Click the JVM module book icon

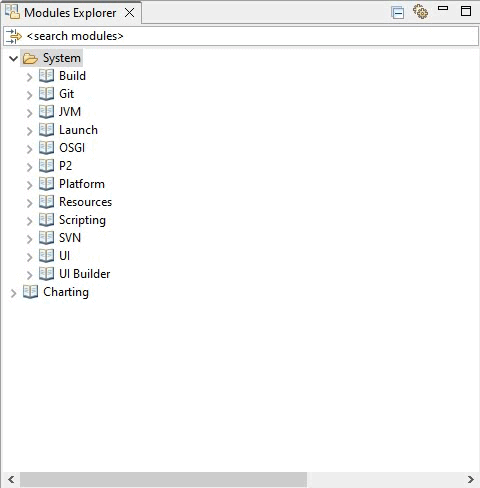[x=46, y=112]
